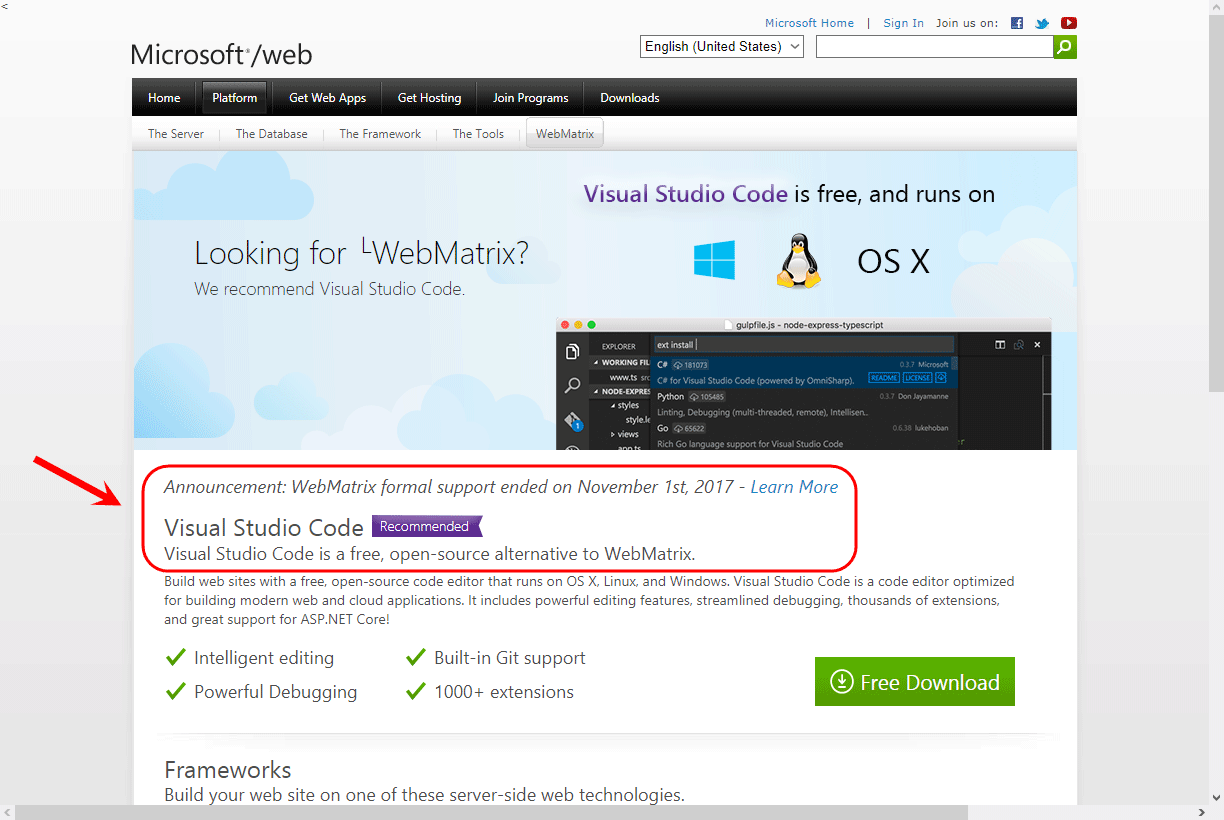Click the VS Code Explorer files icon
Viewport: 1224px width, 820px height.
tap(573, 352)
